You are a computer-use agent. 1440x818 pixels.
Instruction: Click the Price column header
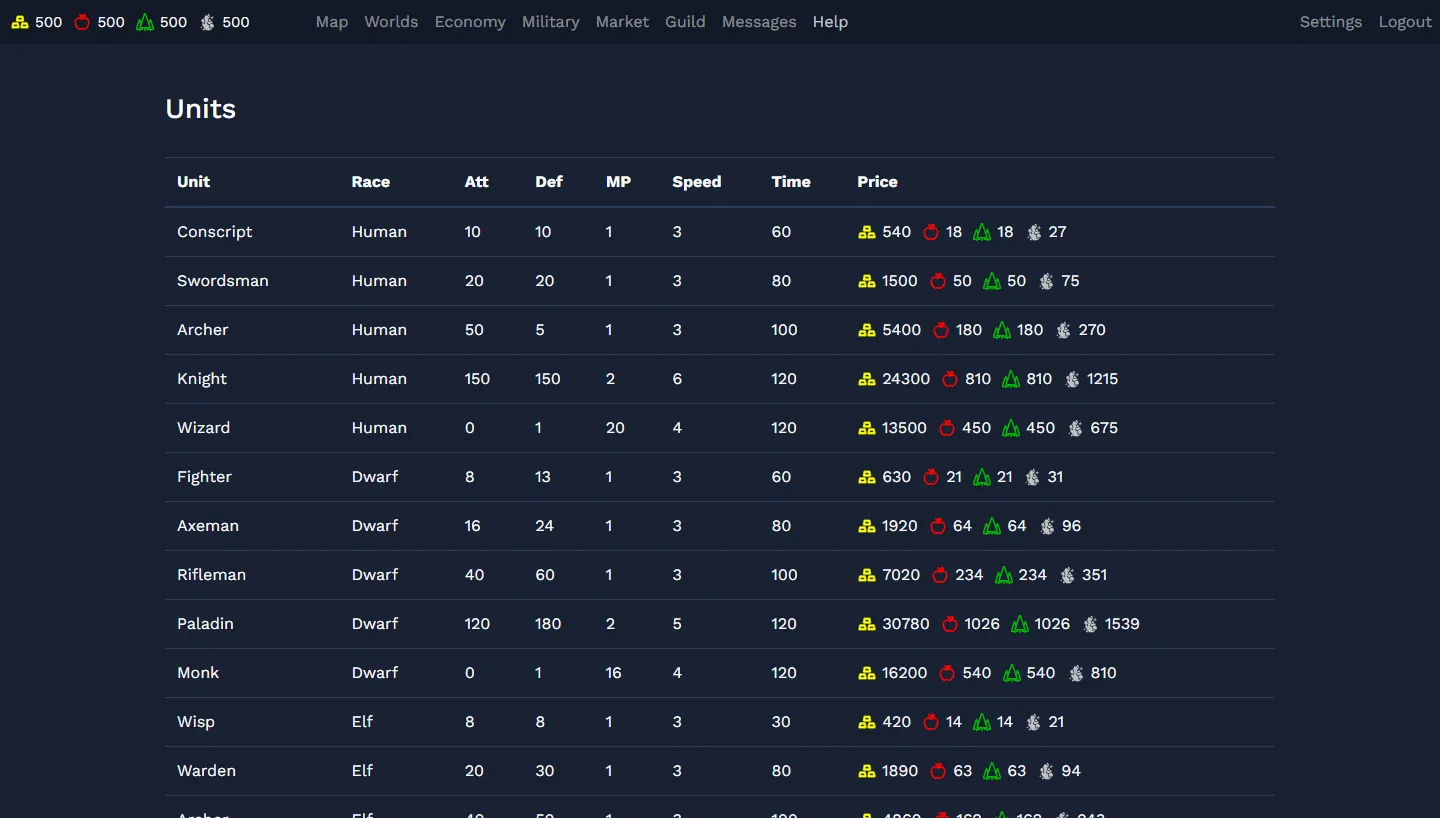coord(877,182)
